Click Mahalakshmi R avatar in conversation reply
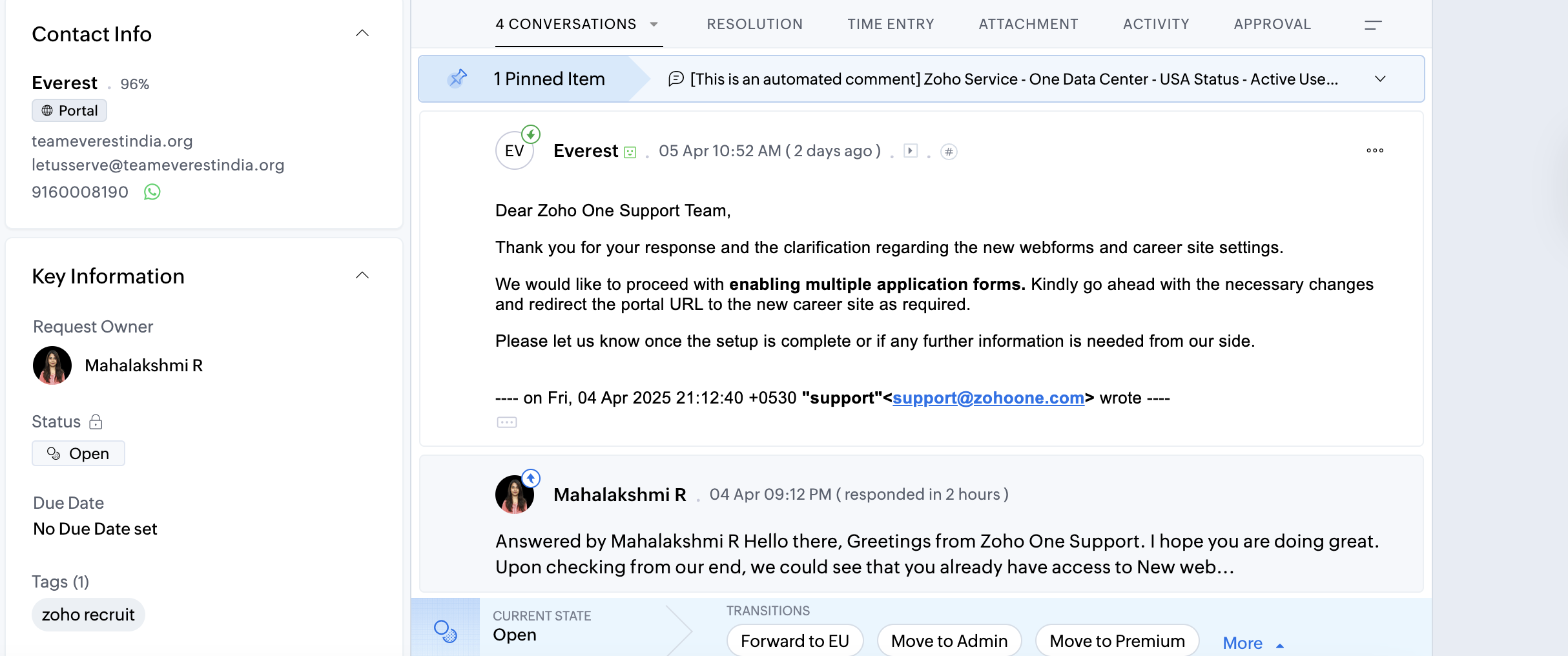Image resolution: width=1568 pixels, height=656 pixels. (514, 495)
